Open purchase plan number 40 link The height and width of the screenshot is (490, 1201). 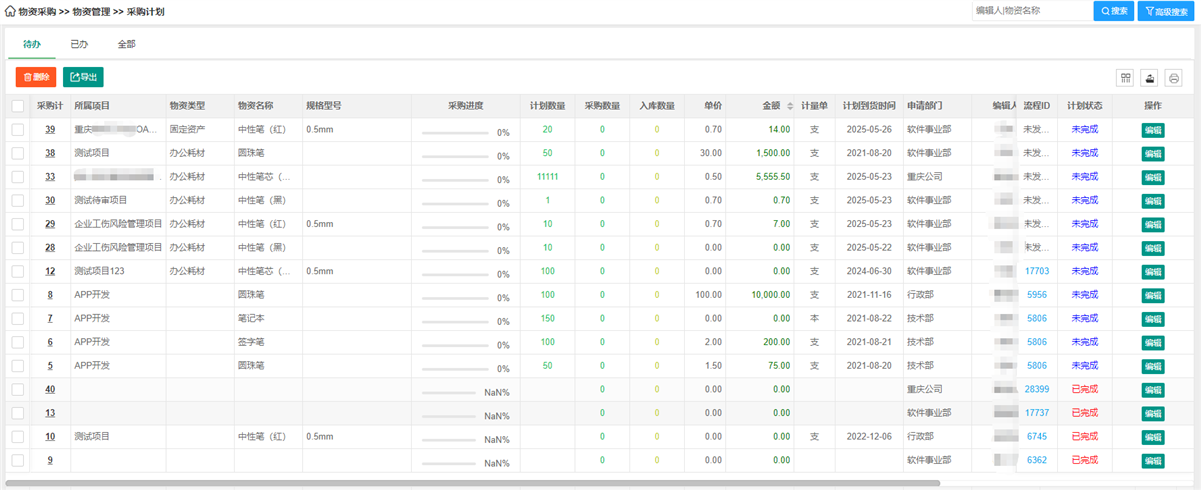50,389
